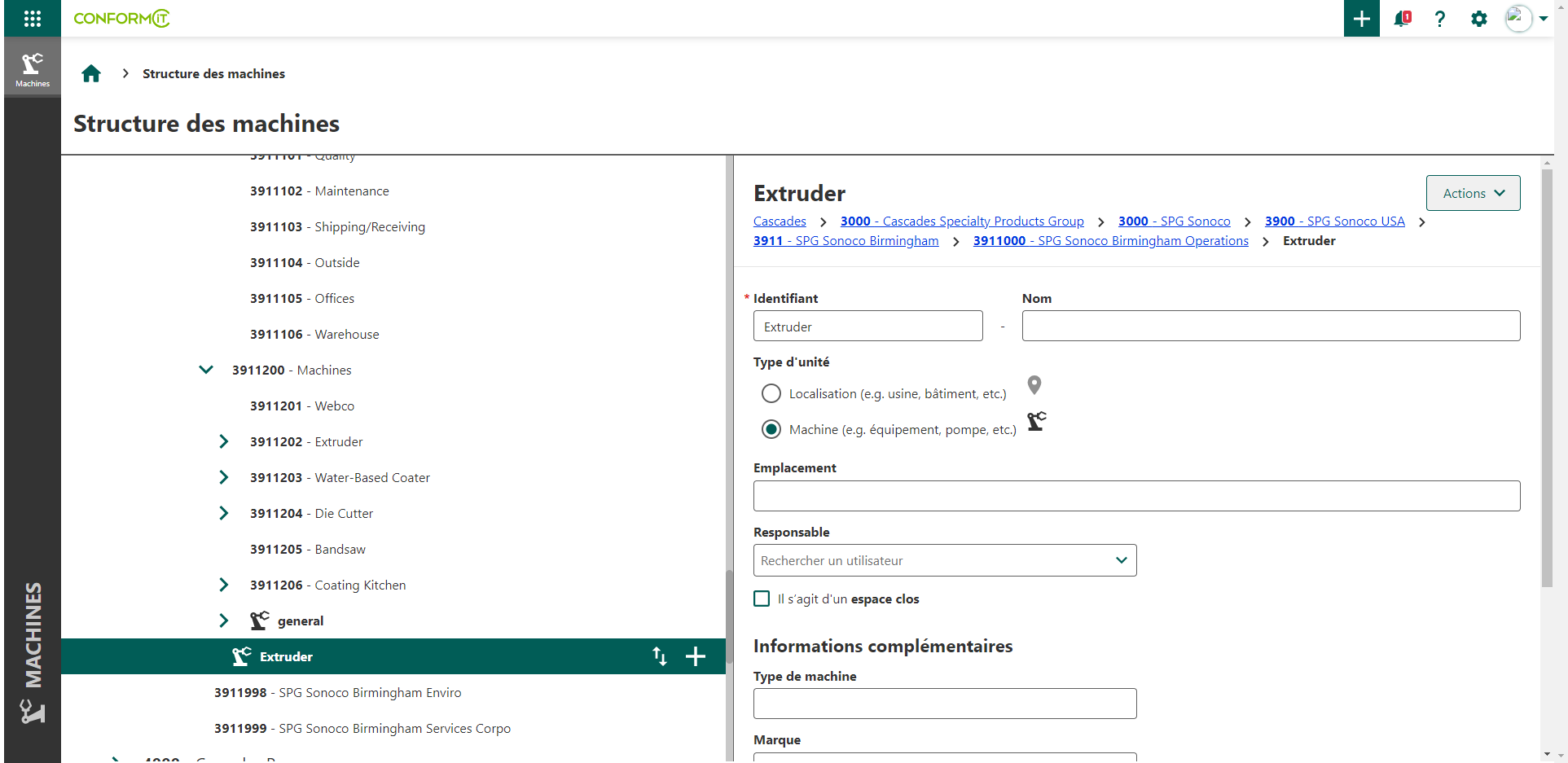Select 3911102 - Maintenance in tree
The width and height of the screenshot is (1568, 763).
(319, 191)
